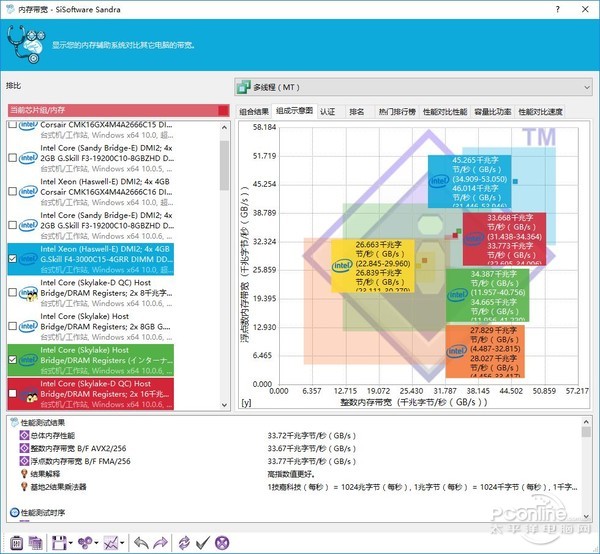Click the line chart graph icon

(x=111, y=543)
